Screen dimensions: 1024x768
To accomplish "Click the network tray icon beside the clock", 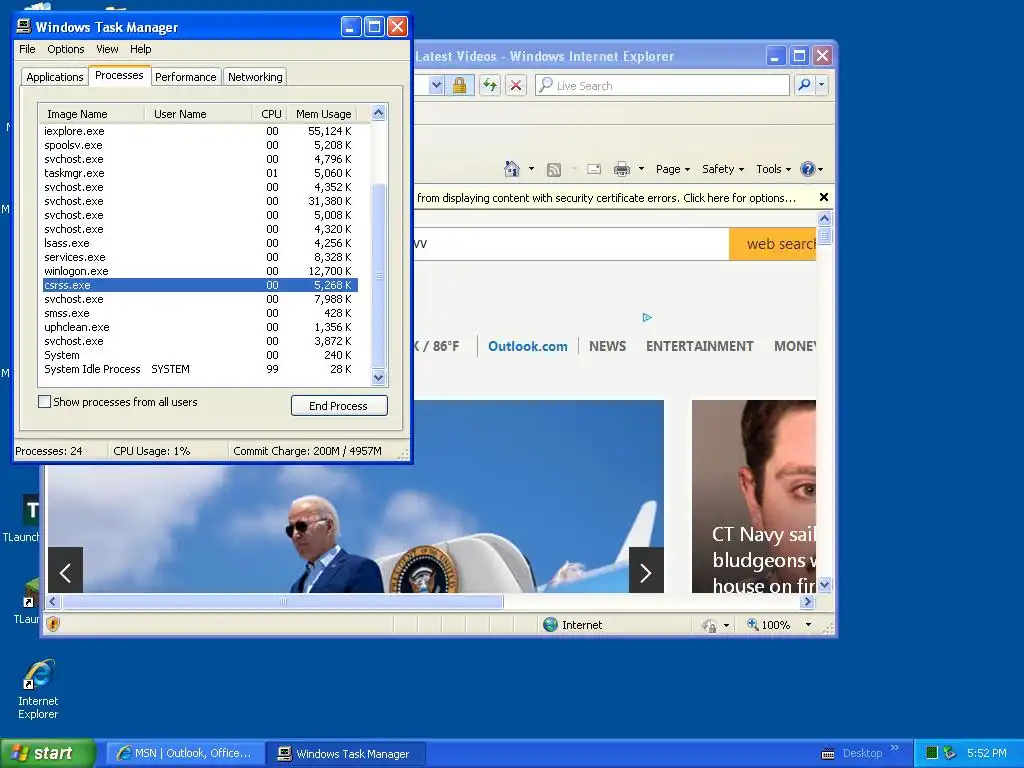I will 950,753.
